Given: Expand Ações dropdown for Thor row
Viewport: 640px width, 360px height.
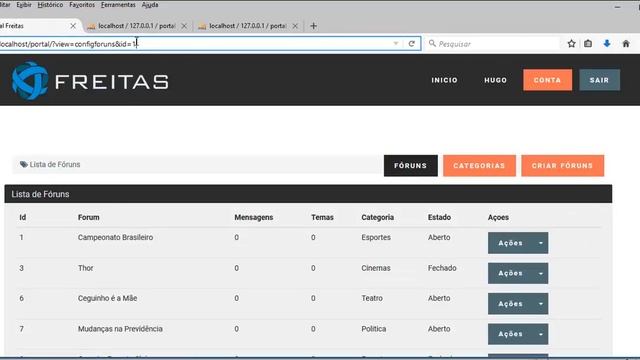Looking at the screenshot, I should tap(541, 273).
